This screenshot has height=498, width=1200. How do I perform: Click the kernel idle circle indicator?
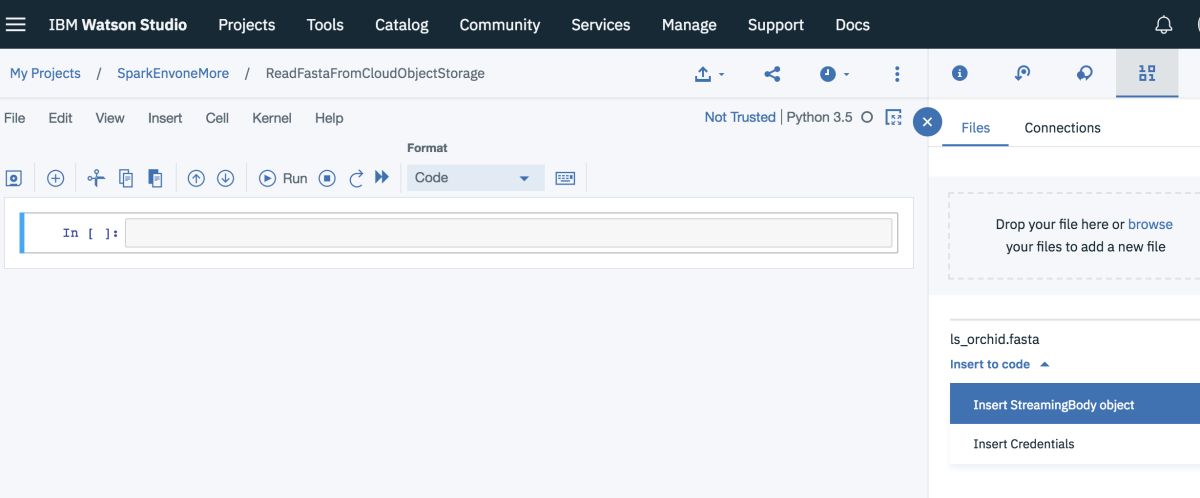[867, 118]
